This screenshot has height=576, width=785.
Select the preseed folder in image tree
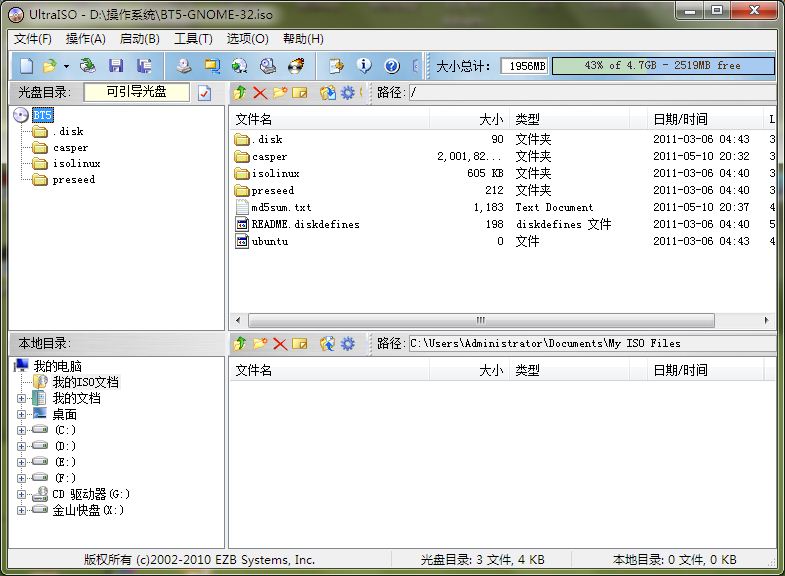pos(74,180)
